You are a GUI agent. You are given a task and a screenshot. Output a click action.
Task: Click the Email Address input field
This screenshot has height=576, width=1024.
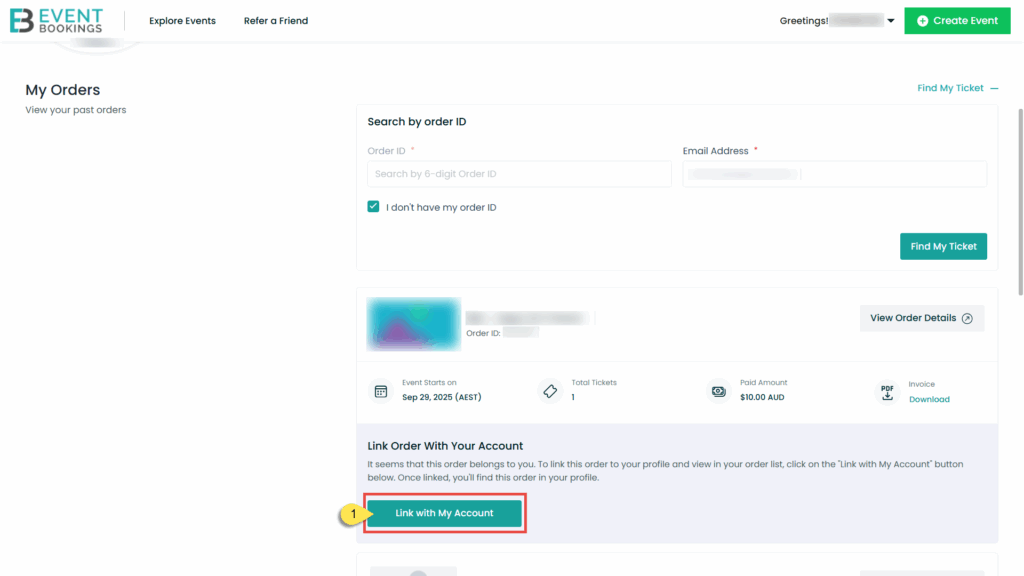[x=834, y=174]
